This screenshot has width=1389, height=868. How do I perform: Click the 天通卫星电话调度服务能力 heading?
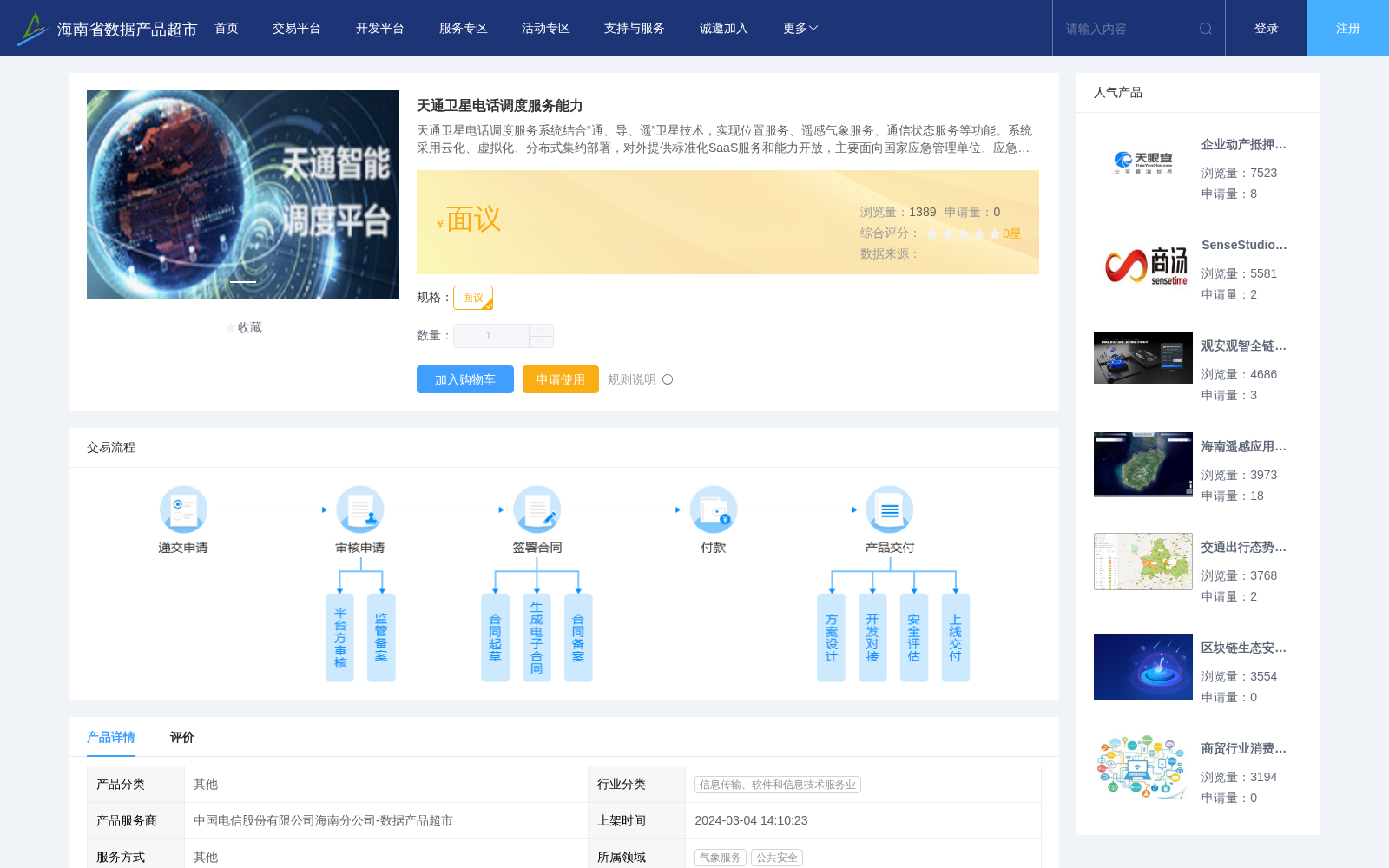499,106
